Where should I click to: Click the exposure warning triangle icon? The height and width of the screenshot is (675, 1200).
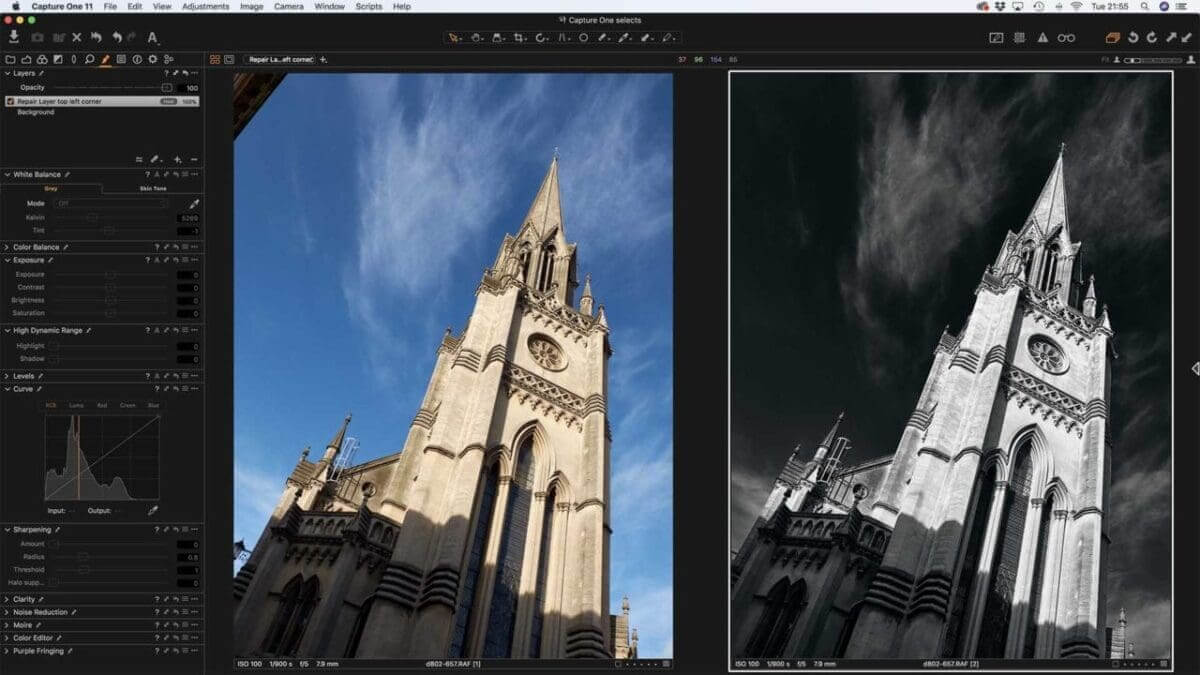1043,37
